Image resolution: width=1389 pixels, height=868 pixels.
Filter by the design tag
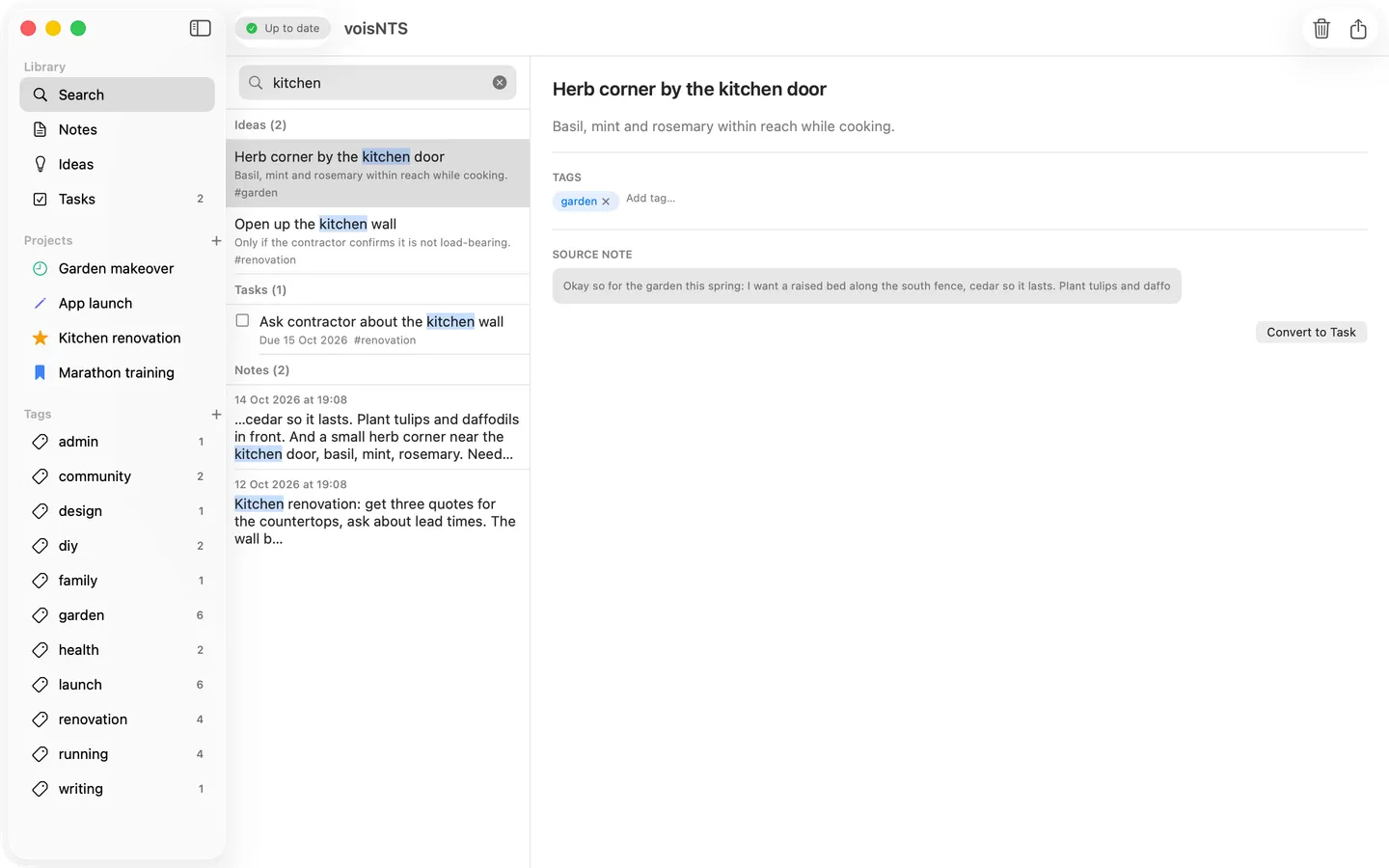point(117,511)
